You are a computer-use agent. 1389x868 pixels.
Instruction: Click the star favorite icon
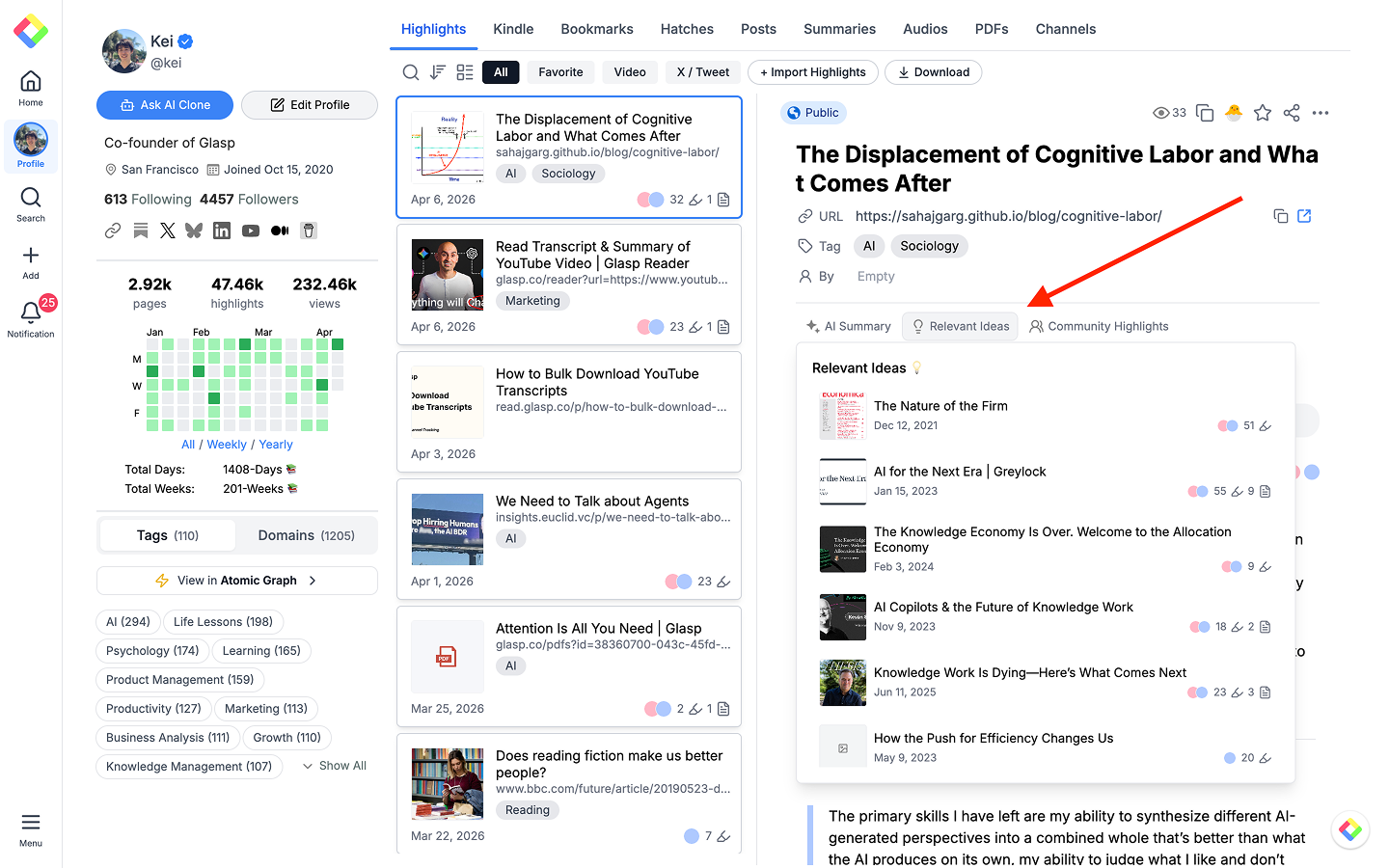[1263, 113]
